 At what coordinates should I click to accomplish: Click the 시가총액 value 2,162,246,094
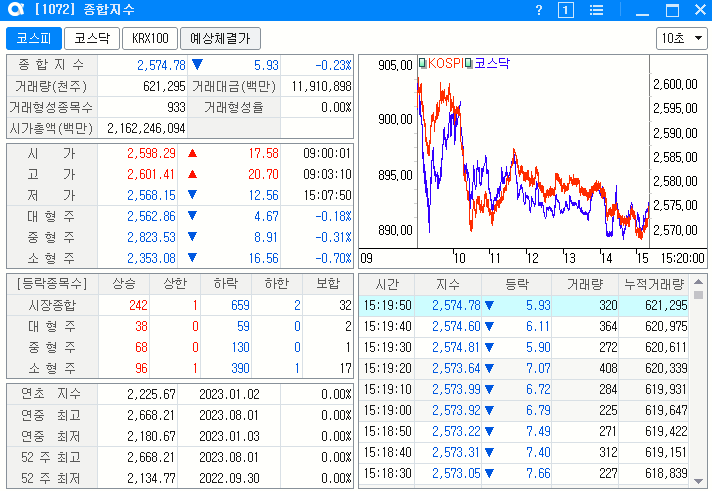click(x=146, y=129)
